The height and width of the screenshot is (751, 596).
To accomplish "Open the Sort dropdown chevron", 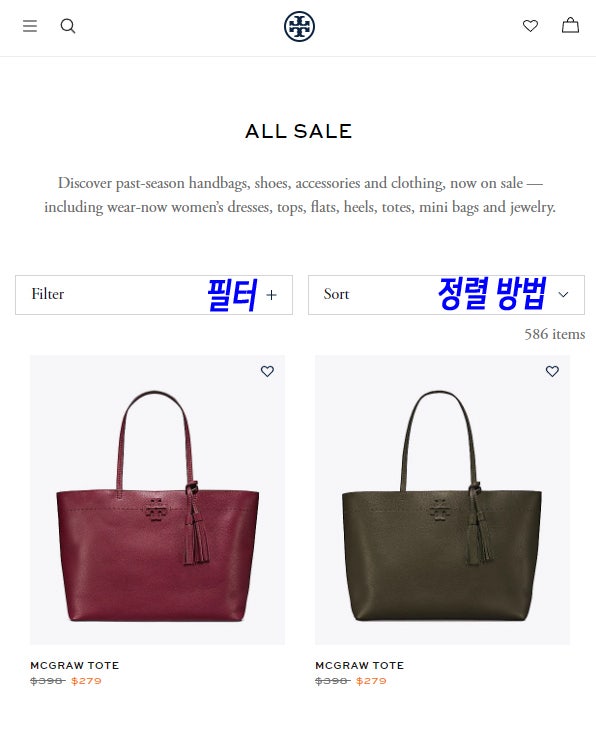I will coord(563,295).
